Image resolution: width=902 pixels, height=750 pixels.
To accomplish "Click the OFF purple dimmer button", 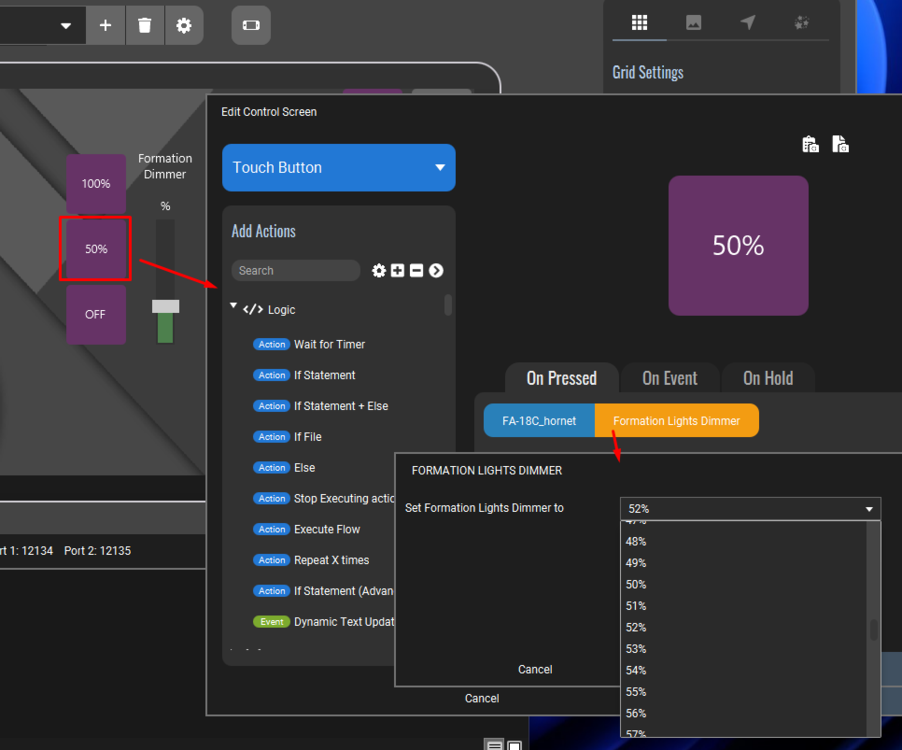I will pos(96,315).
